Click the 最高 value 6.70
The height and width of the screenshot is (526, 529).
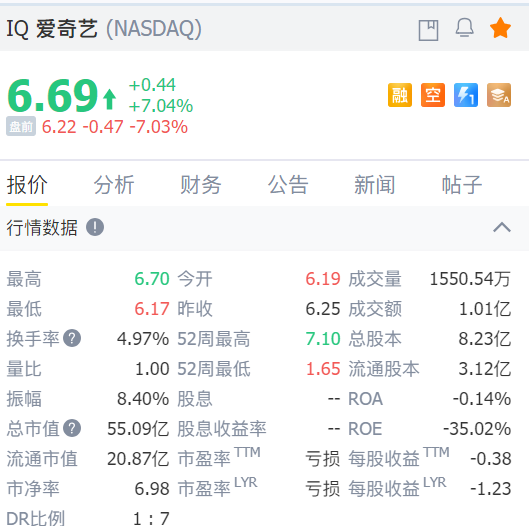(x=152, y=279)
